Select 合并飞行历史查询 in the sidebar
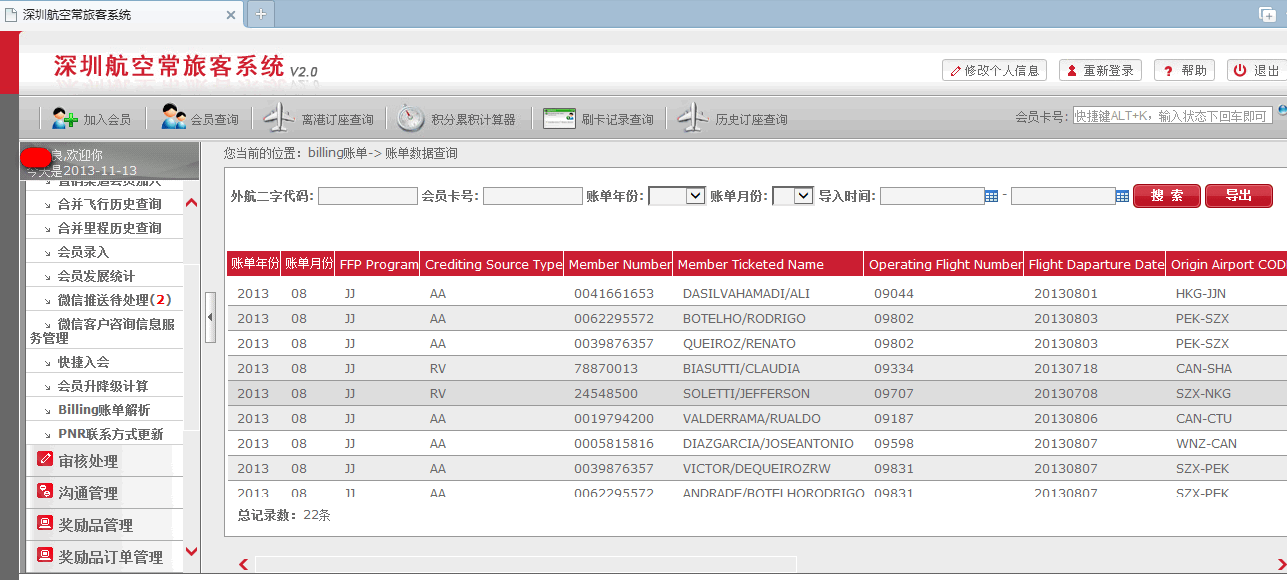The image size is (1287, 580). pyautogui.click(x=109, y=204)
